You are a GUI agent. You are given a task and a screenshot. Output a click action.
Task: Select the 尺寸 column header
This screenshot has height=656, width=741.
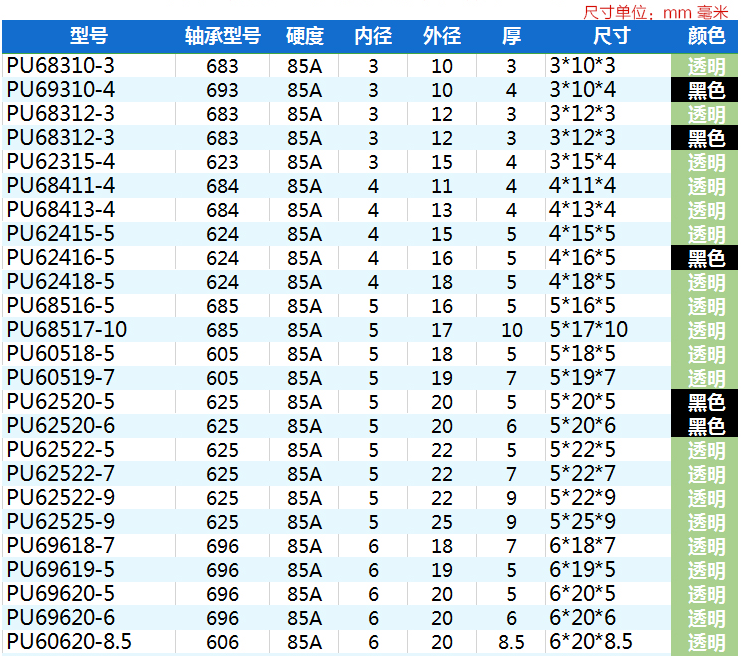[x=610, y=37]
